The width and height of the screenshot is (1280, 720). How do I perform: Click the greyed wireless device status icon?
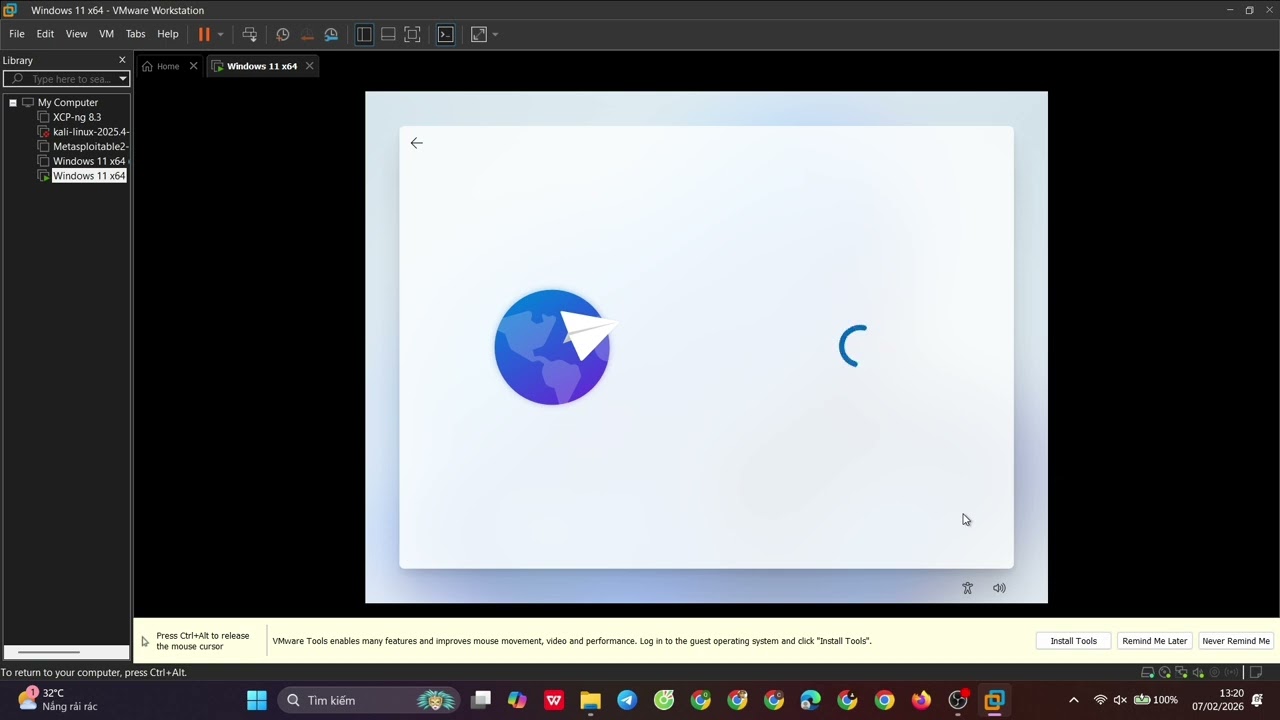1231,672
